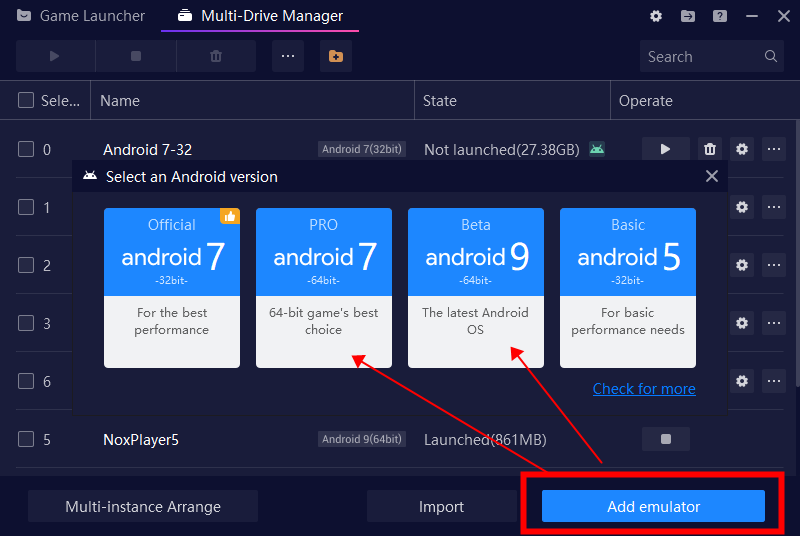The width and height of the screenshot is (800, 536).
Task: Check the box for emulator row 6
Action: pos(26,381)
